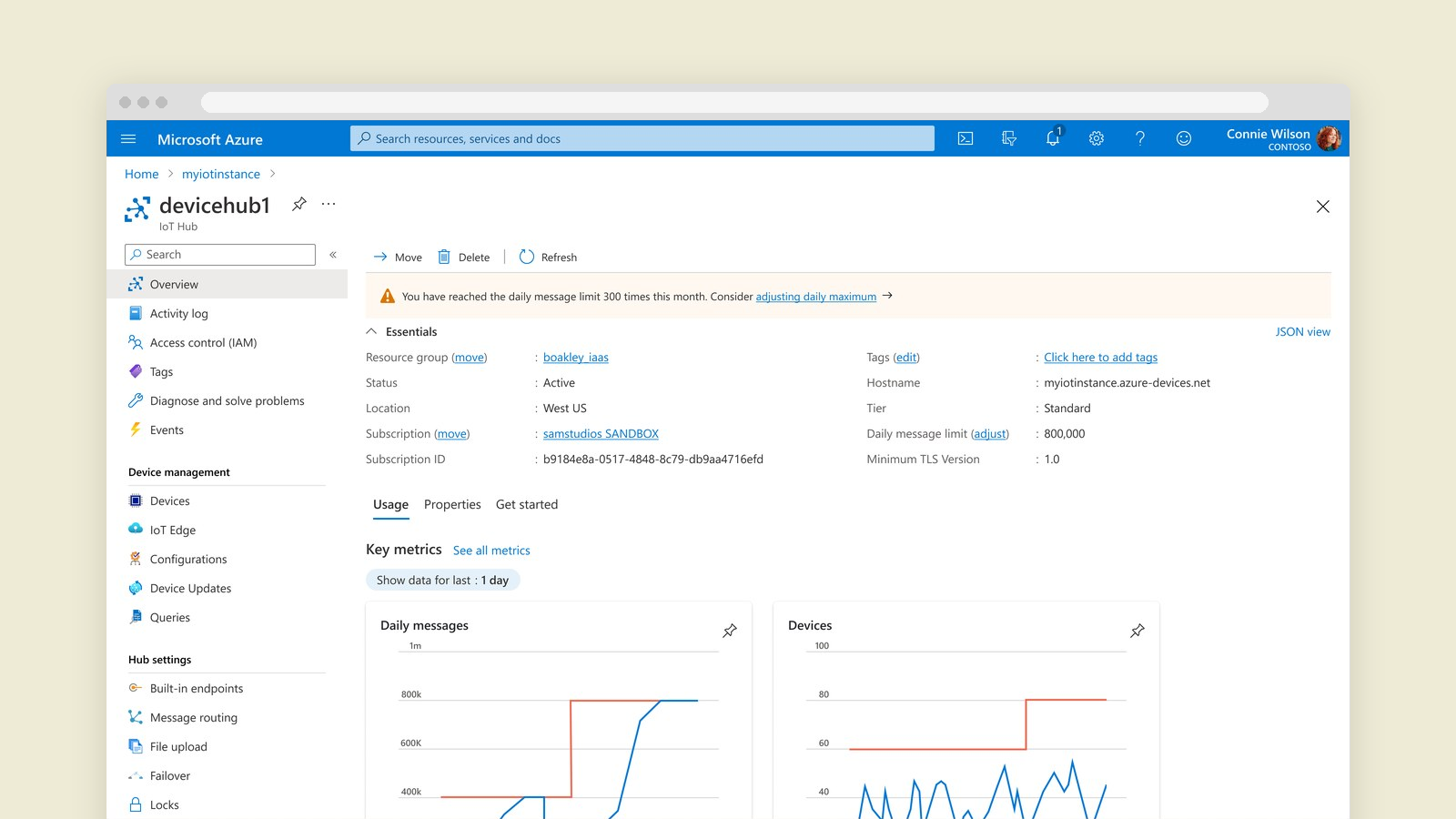
Task: Switch to the Properties tab
Action: [452, 505]
